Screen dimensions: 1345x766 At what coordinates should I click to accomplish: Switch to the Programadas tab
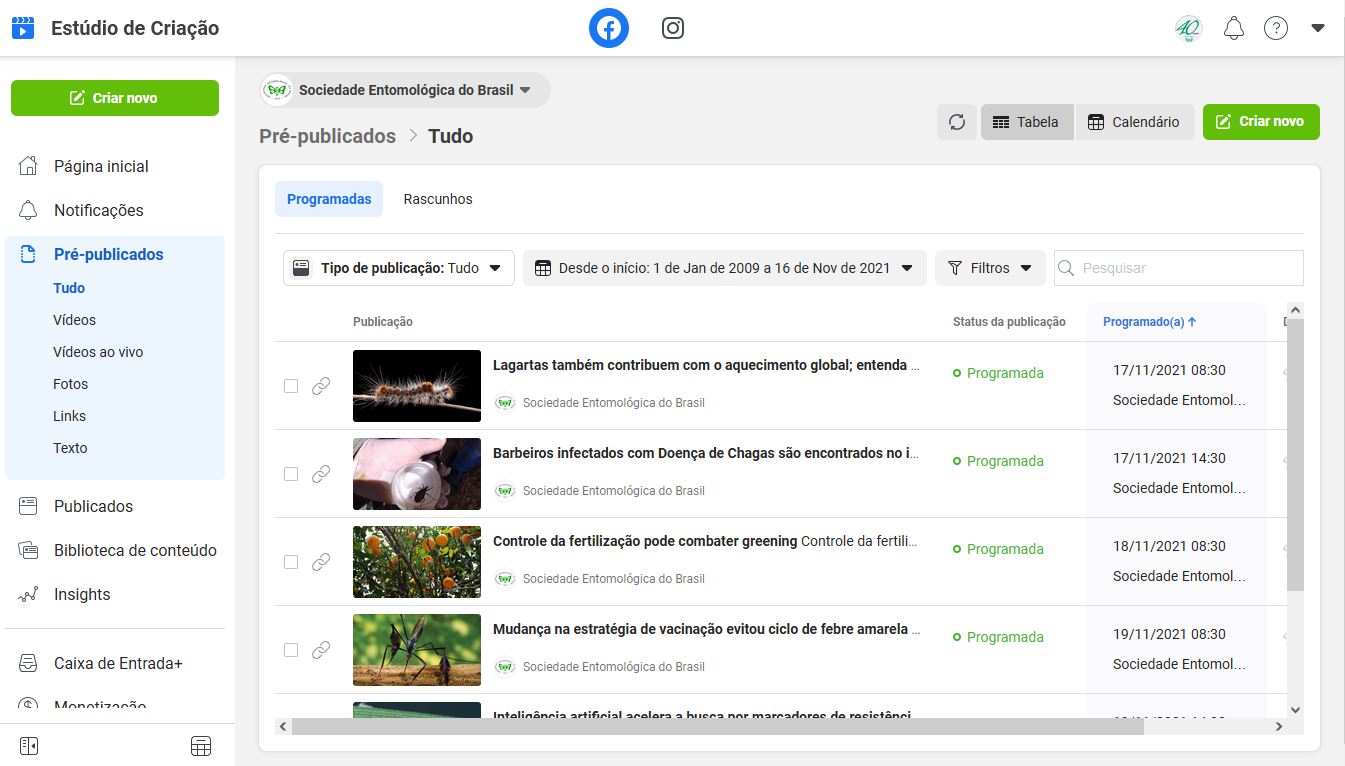pyautogui.click(x=329, y=199)
